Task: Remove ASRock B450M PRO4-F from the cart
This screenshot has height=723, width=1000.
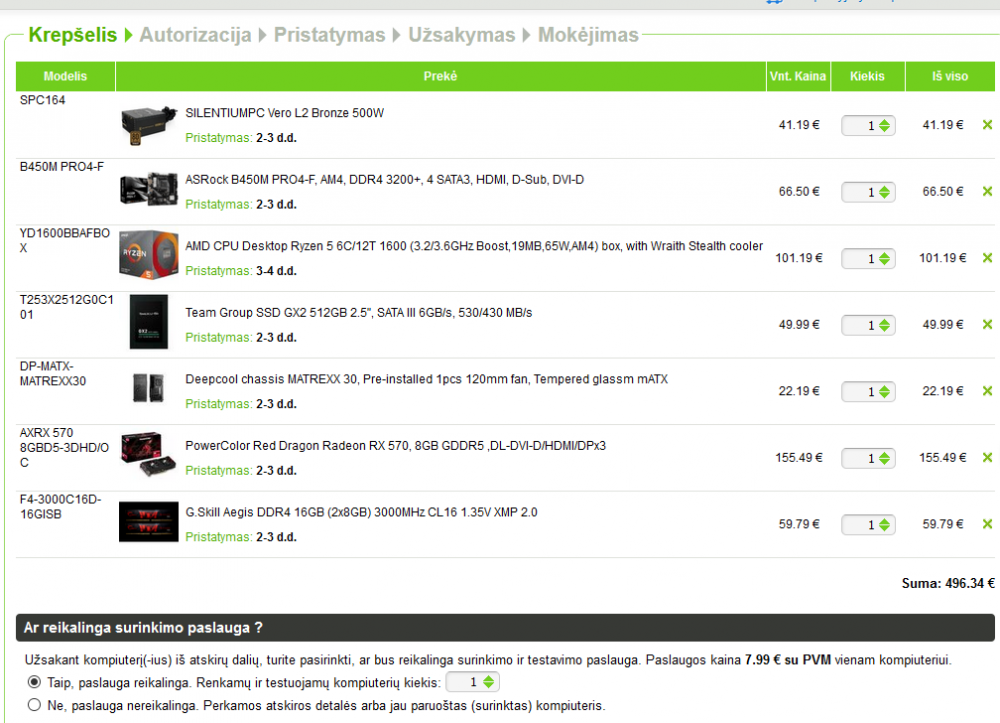Action: coord(987,191)
